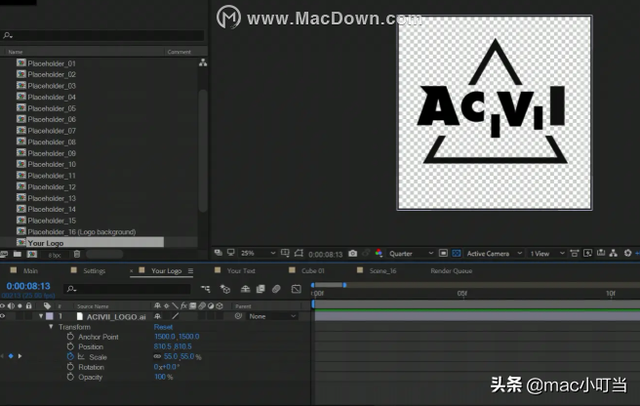
Task: Switch to the Settings timeline tab
Action: [94, 271]
